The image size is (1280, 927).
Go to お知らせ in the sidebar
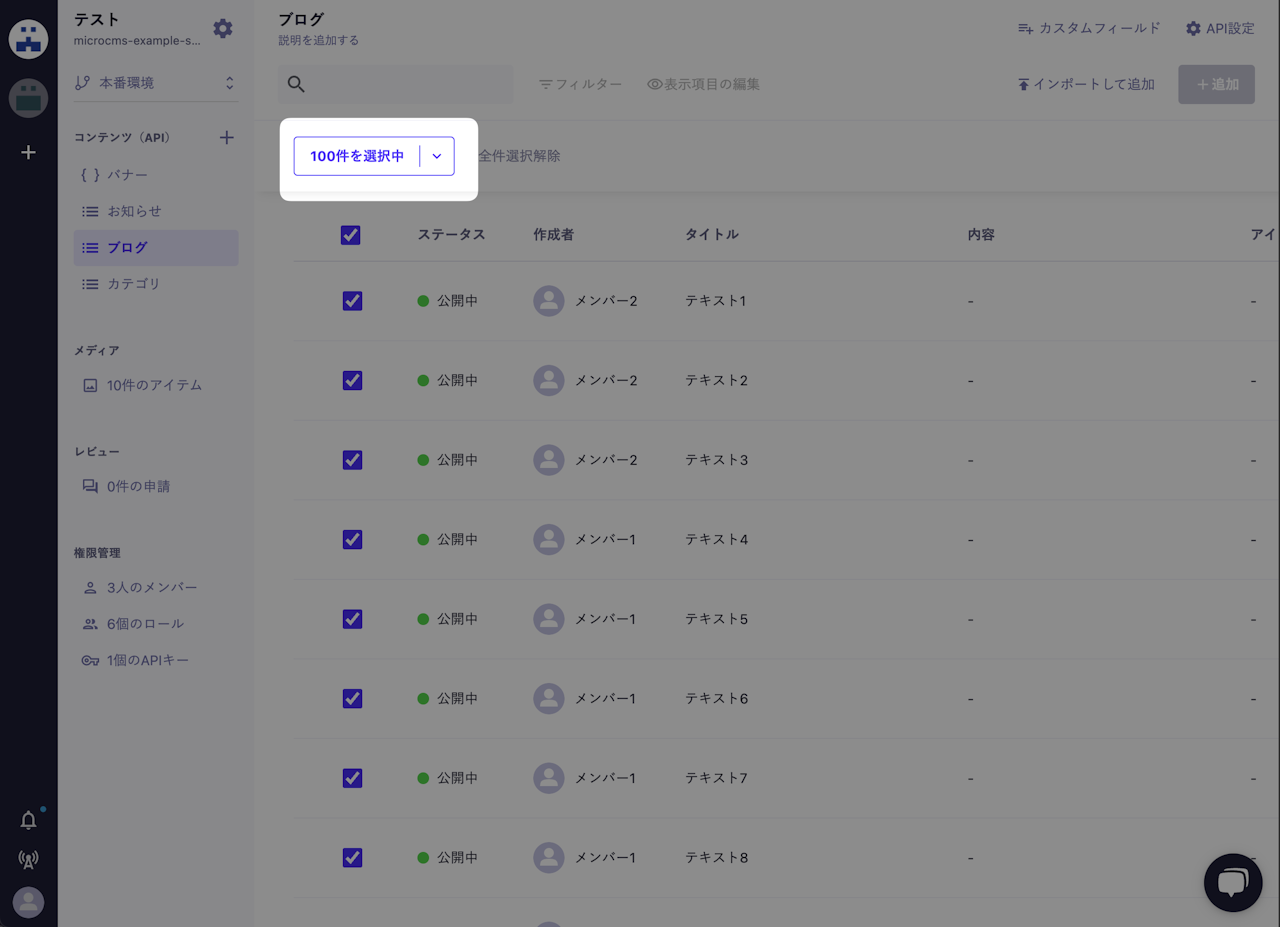(134, 212)
